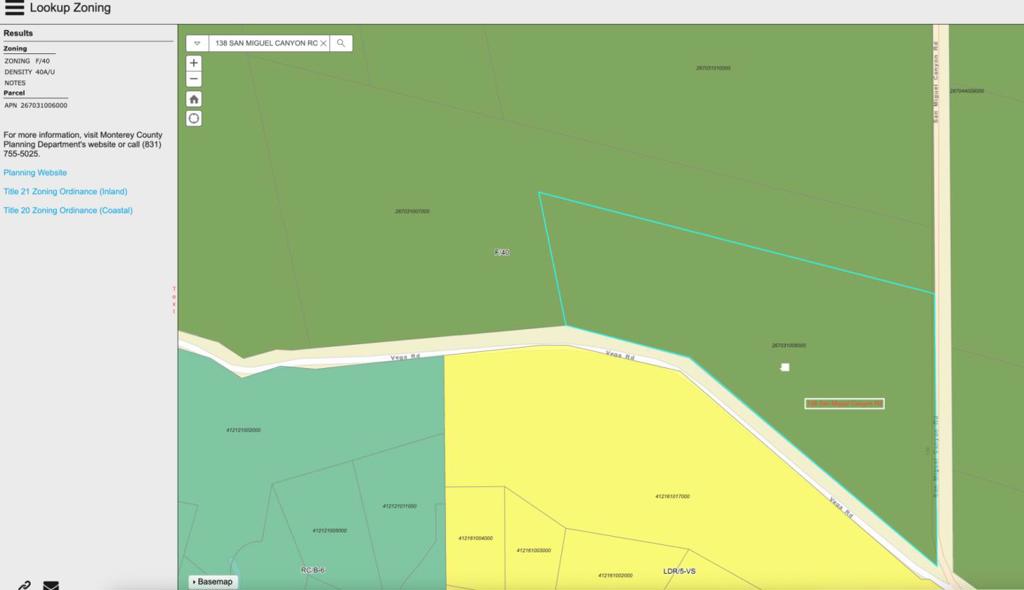Click the search magnifier icon

click(341, 44)
